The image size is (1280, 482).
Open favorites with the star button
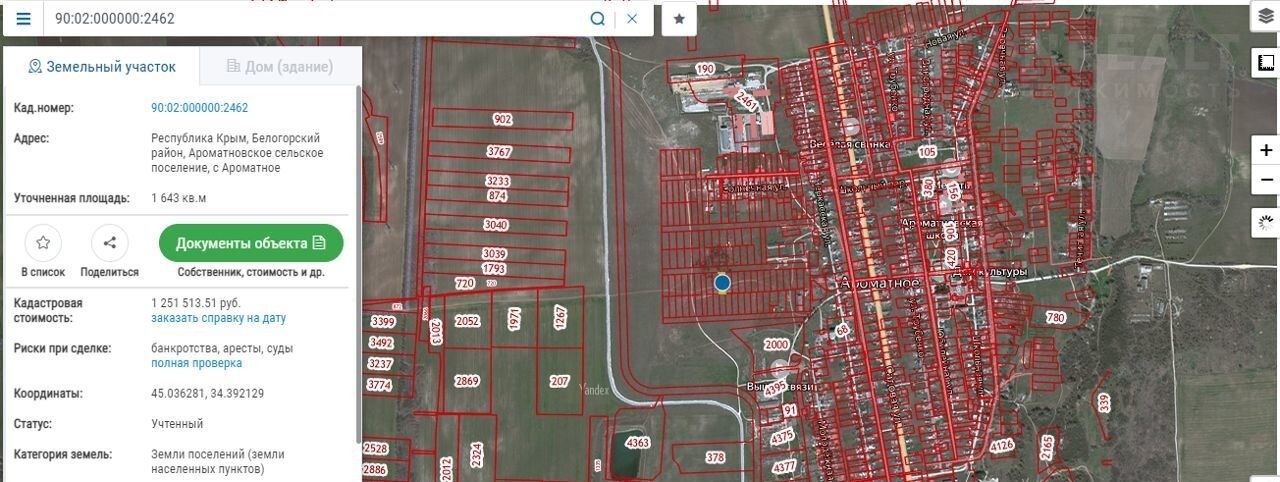coord(679,19)
